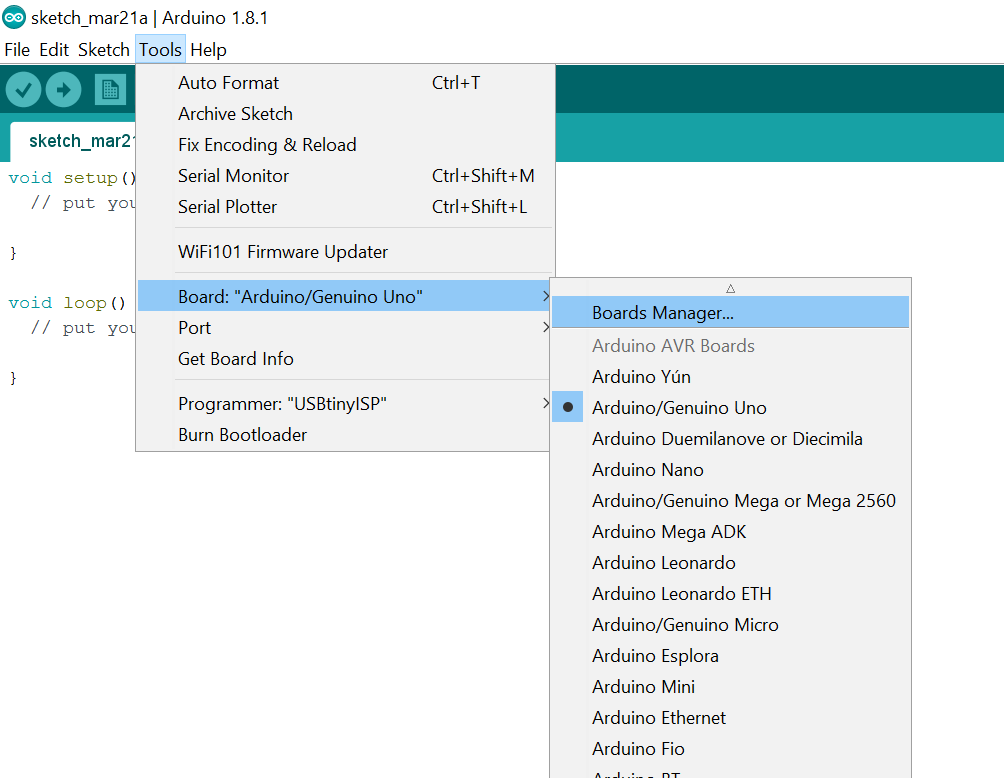The height and width of the screenshot is (778, 1004).
Task: Choose Fix Encoding & Reload
Action: (x=345, y=145)
